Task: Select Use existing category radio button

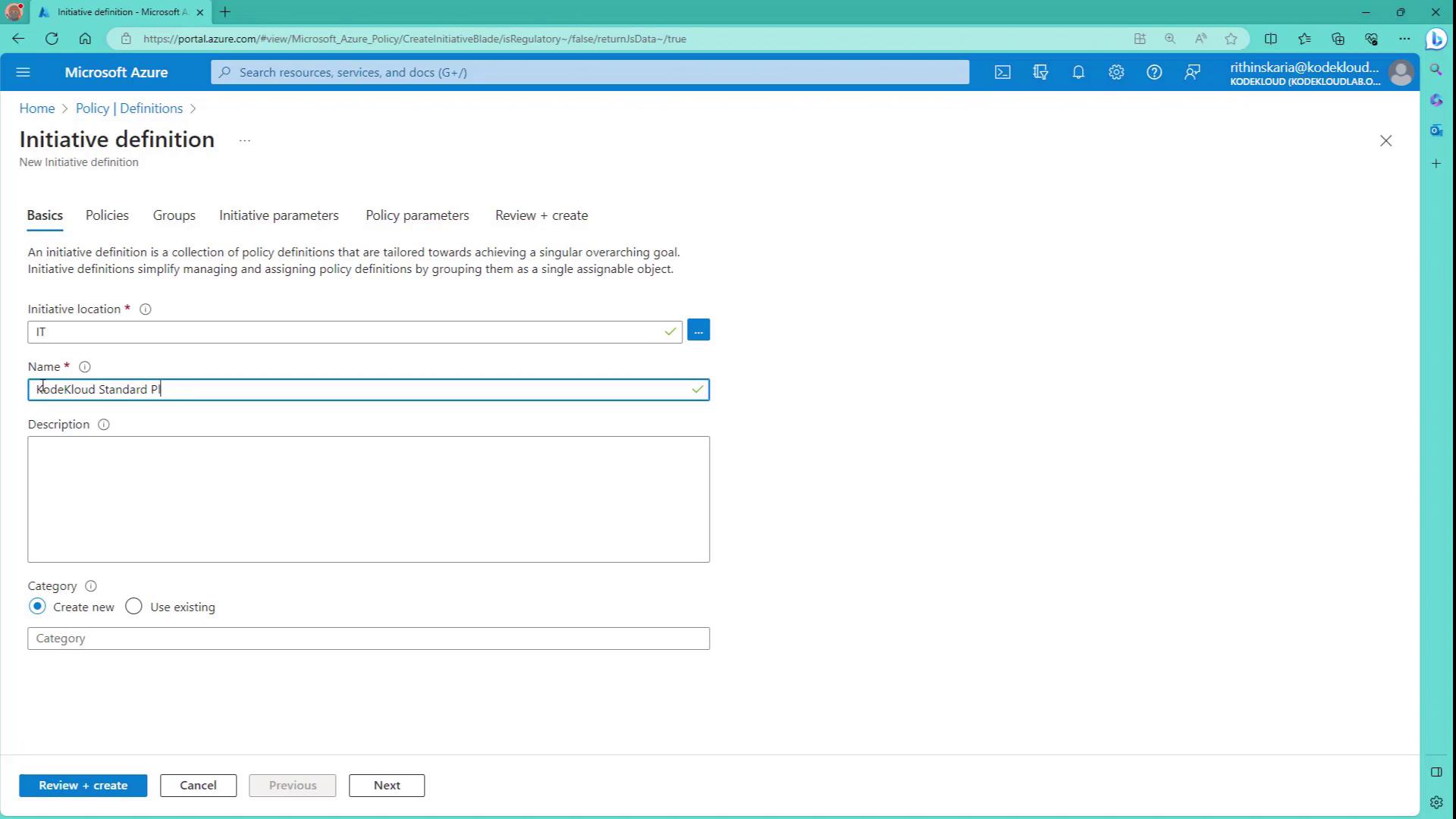Action: 133,607
